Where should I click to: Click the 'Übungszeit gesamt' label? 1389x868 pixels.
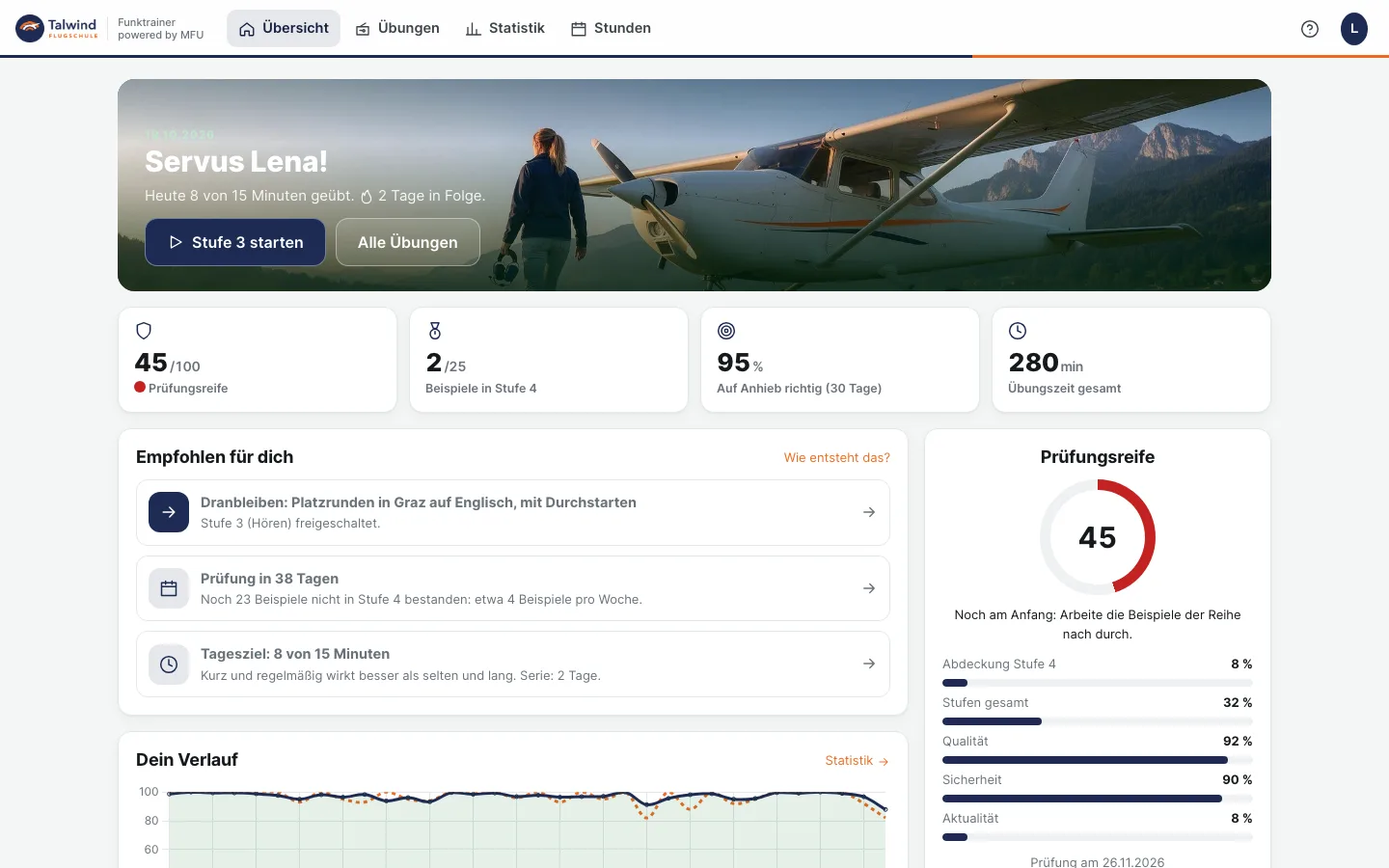pyautogui.click(x=1065, y=389)
